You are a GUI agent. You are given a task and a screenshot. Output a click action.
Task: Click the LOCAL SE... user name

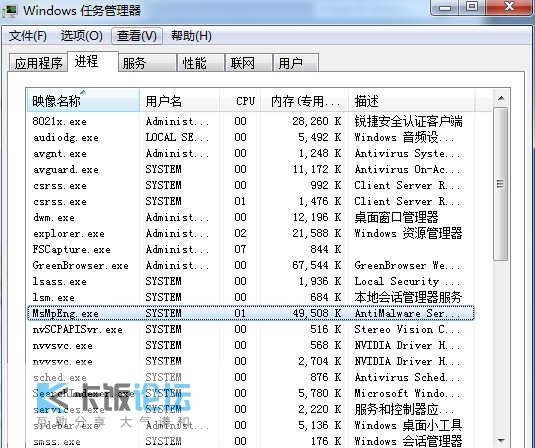click(x=177, y=137)
